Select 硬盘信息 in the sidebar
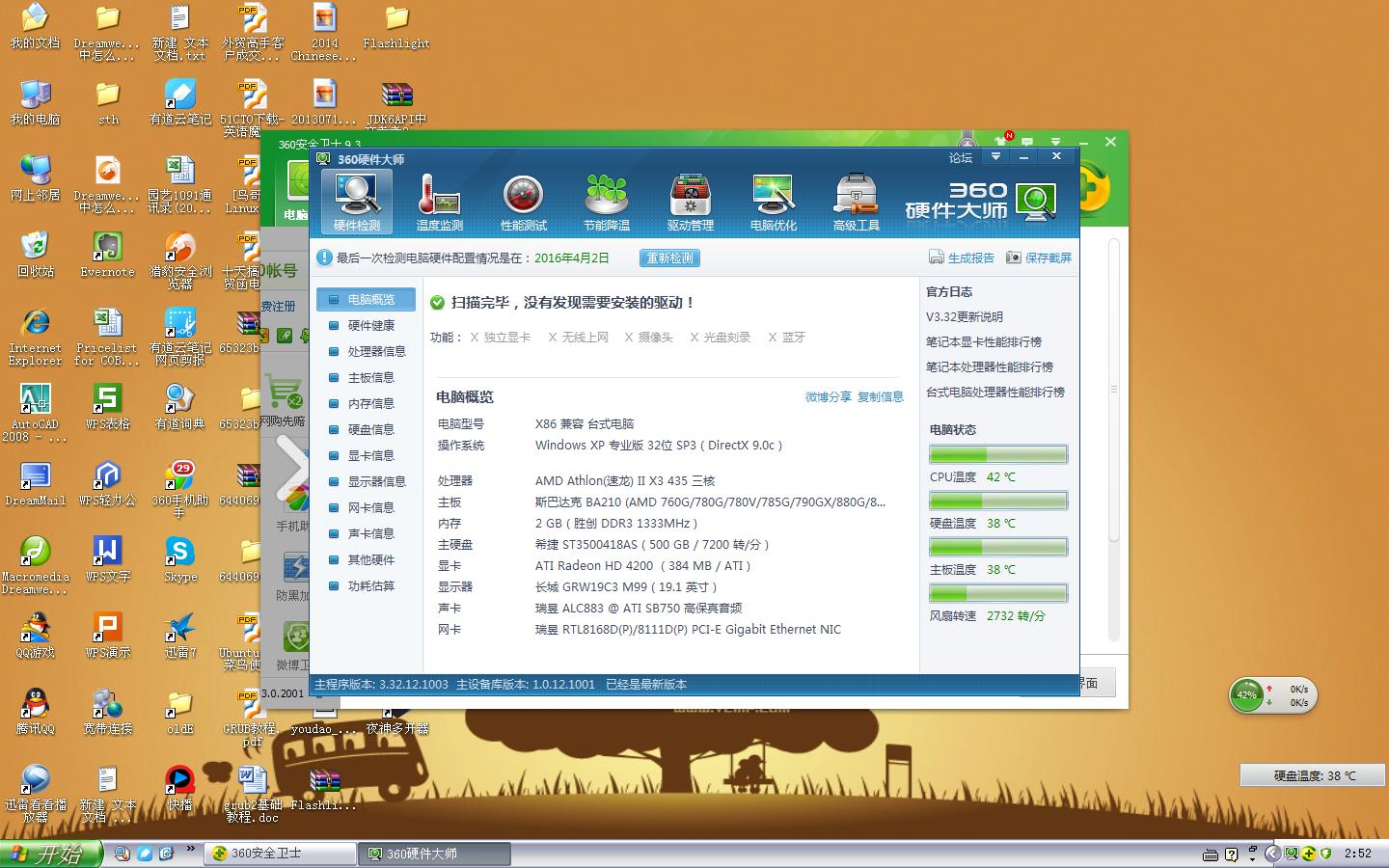Image resolution: width=1389 pixels, height=868 pixels. [366, 429]
